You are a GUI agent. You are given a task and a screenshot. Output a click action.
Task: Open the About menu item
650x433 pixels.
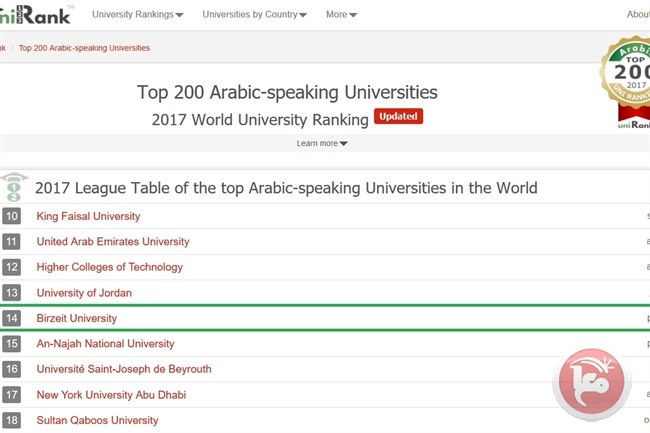click(x=638, y=15)
